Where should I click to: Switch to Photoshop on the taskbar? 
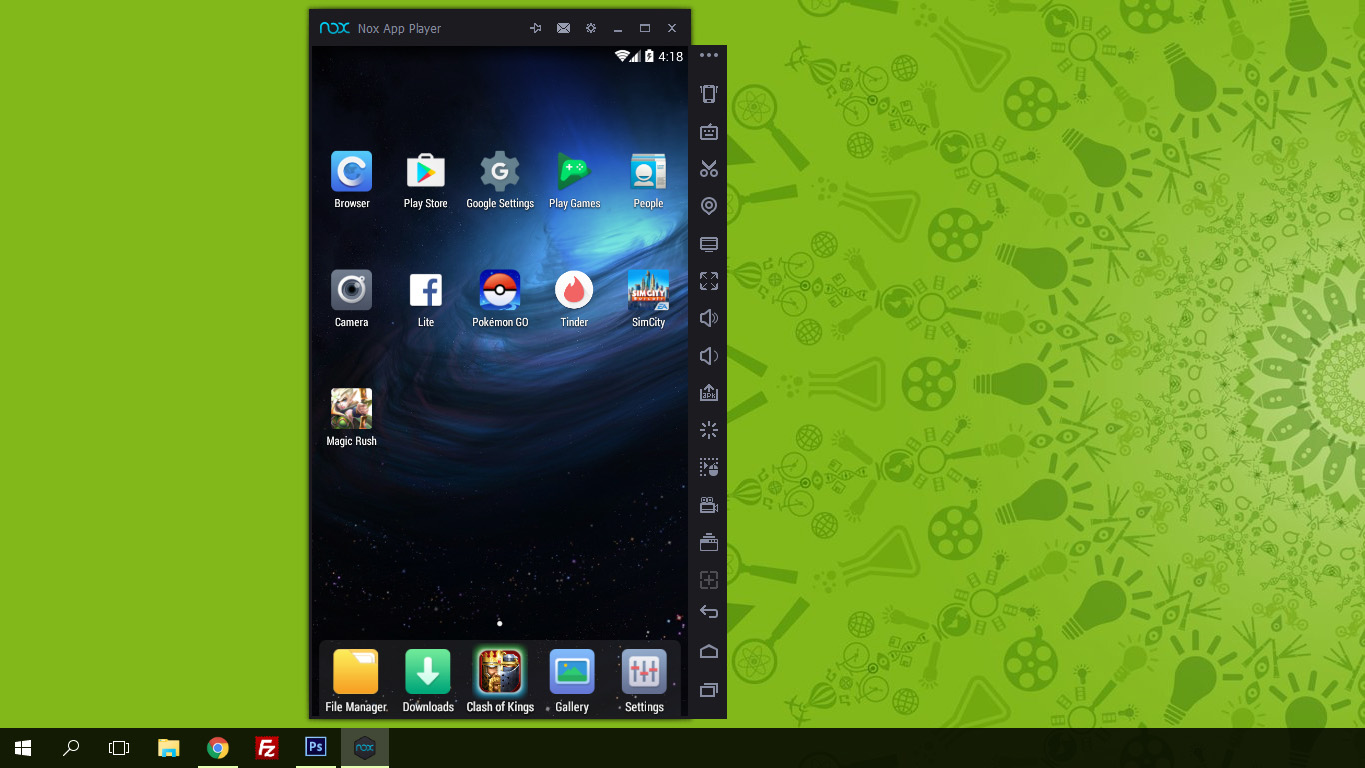click(x=315, y=748)
